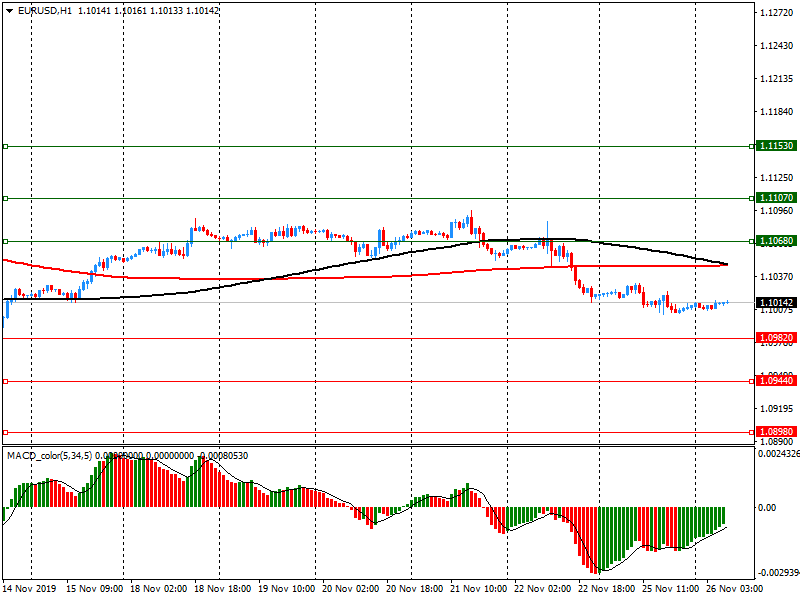This screenshot has width=800, height=600.
Task: Click the 22 Nov 18:00 time axis label
Action: 607,588
